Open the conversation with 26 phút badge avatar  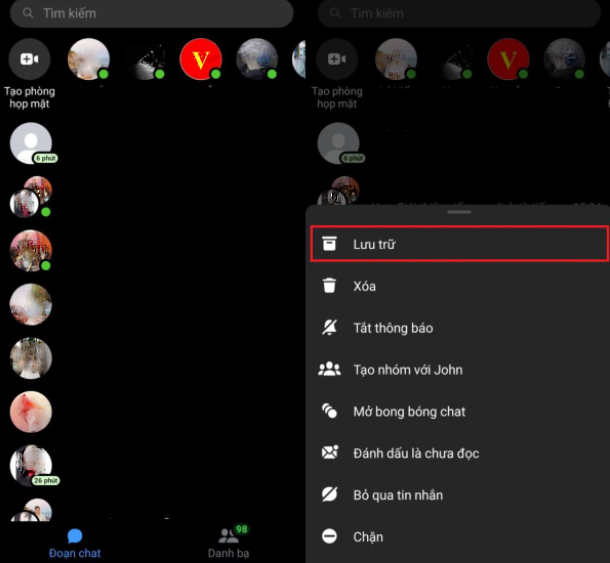[x=30, y=466]
